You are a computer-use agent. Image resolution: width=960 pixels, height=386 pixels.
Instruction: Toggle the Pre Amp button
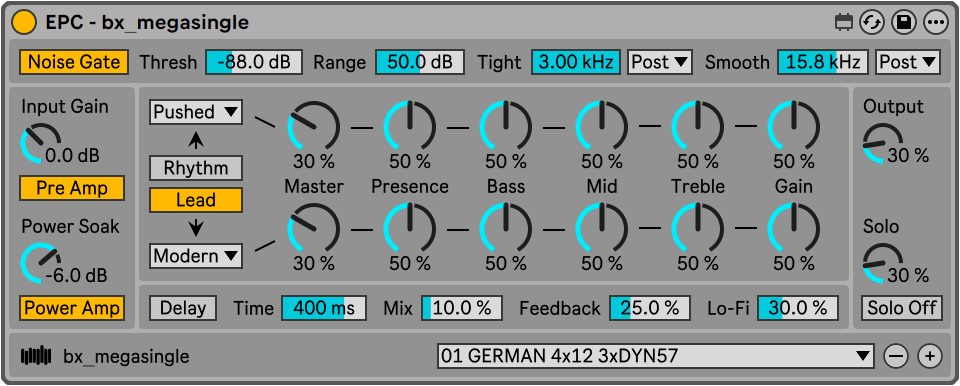click(72, 188)
